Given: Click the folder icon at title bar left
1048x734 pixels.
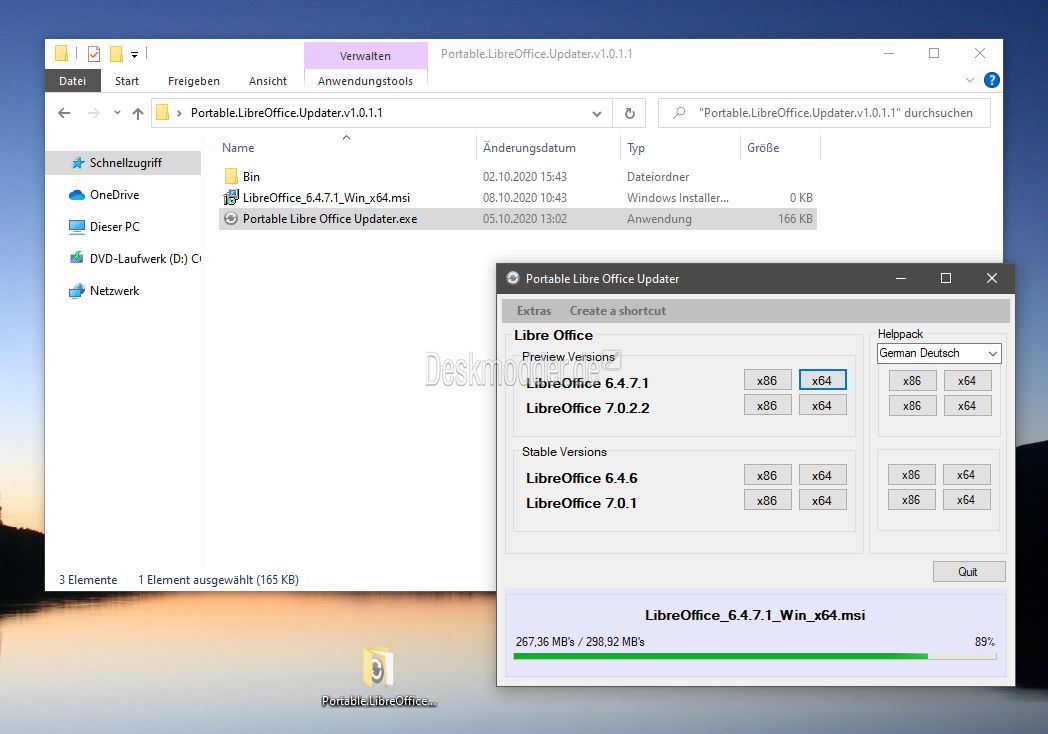Looking at the screenshot, I should (61, 53).
